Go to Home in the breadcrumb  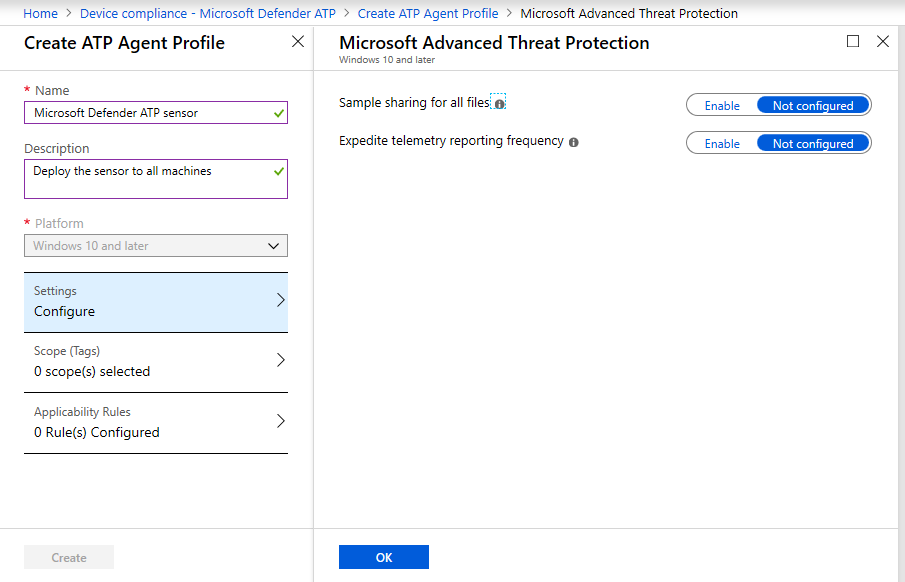(41, 13)
